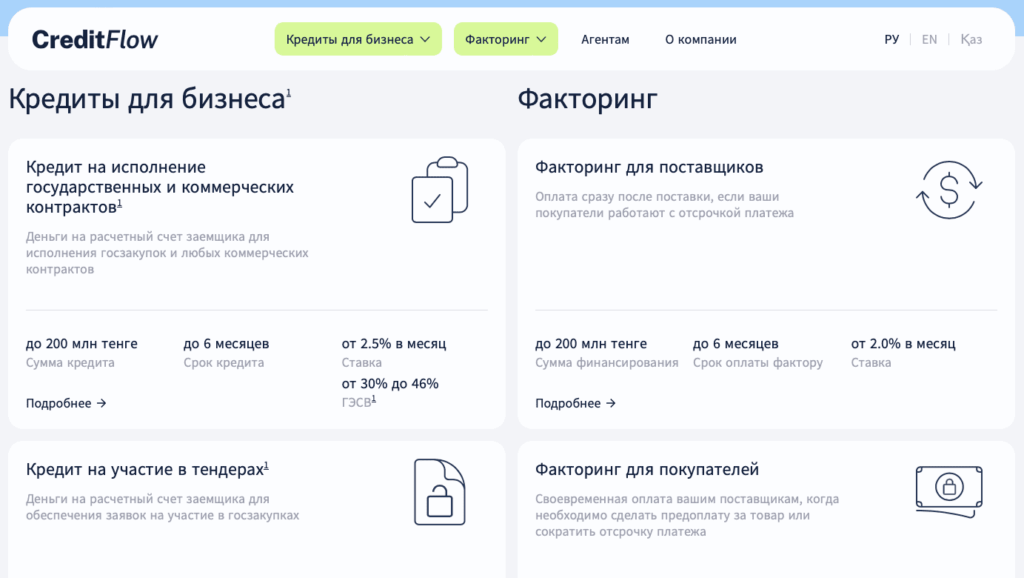Viewport: 1024px width, 578px height.
Task: Open the Кредит на участие в тендерах title
Action: [x=145, y=469]
